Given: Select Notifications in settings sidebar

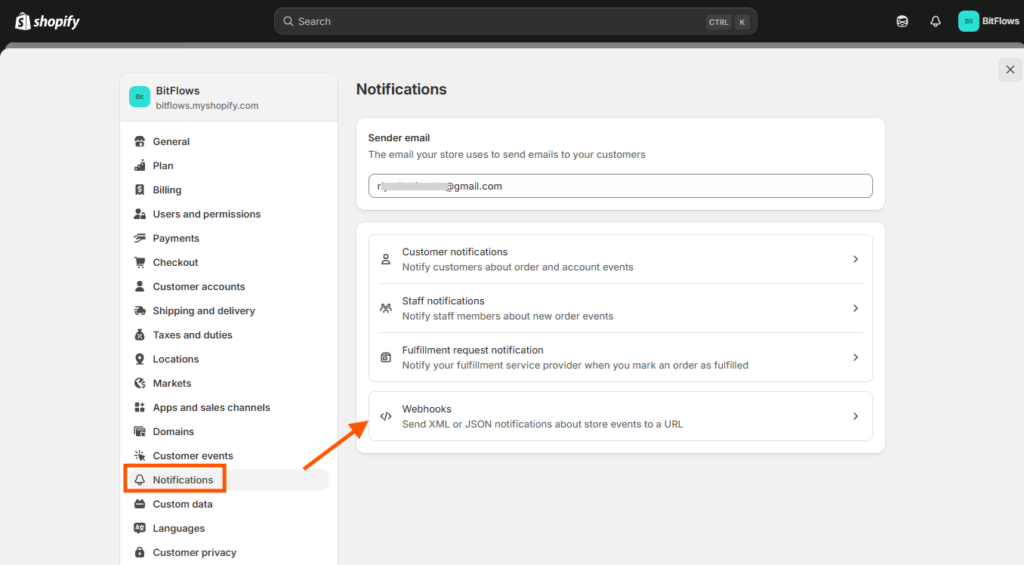Looking at the screenshot, I should coord(183,480).
